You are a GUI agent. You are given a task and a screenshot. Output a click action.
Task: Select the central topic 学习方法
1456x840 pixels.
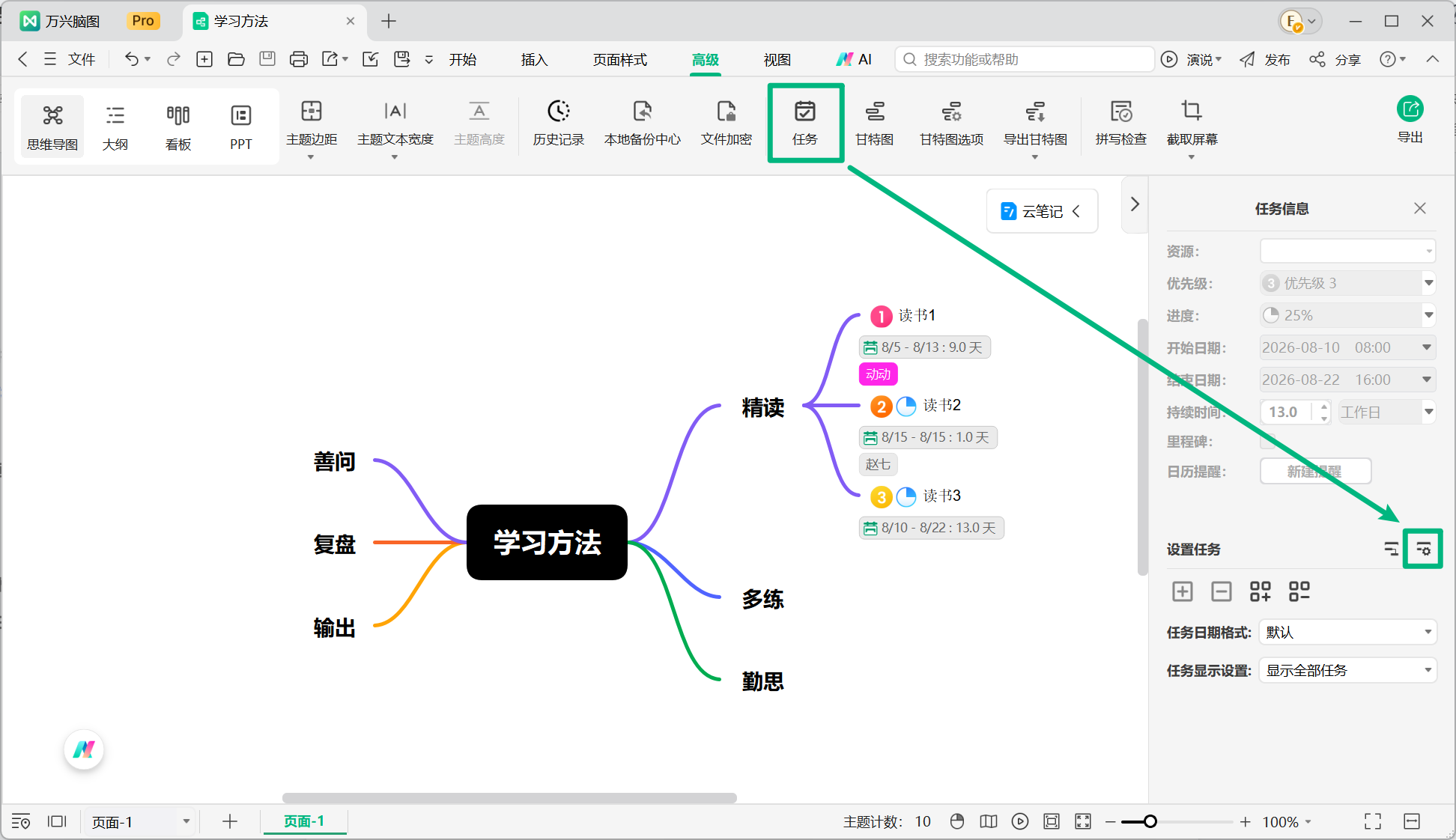coord(547,542)
